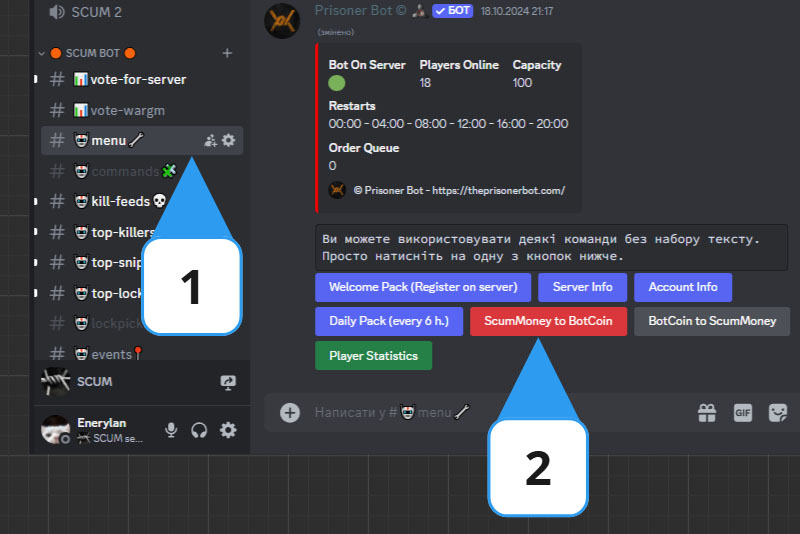The height and width of the screenshot is (534, 800).
Task: Click the БОТ verified badge
Action: pyautogui.click(x=453, y=11)
